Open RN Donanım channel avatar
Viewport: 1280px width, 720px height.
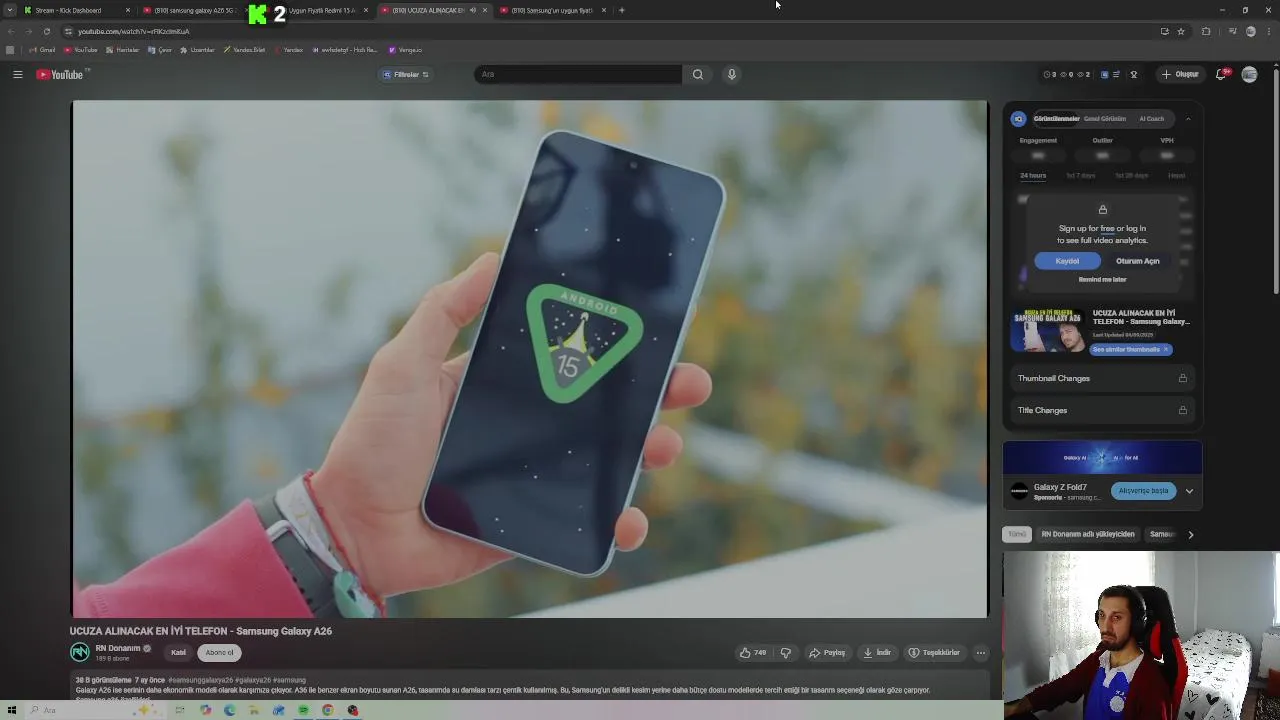click(x=80, y=652)
